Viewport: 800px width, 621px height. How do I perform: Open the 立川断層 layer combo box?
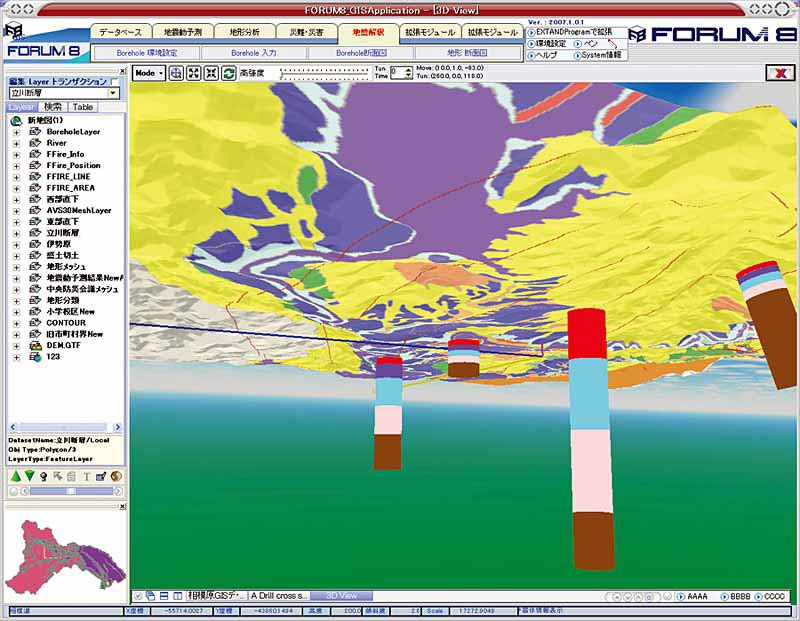click(x=64, y=93)
